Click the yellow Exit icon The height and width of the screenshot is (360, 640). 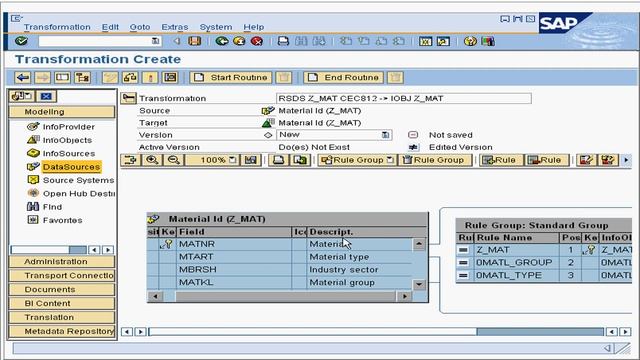coord(240,41)
